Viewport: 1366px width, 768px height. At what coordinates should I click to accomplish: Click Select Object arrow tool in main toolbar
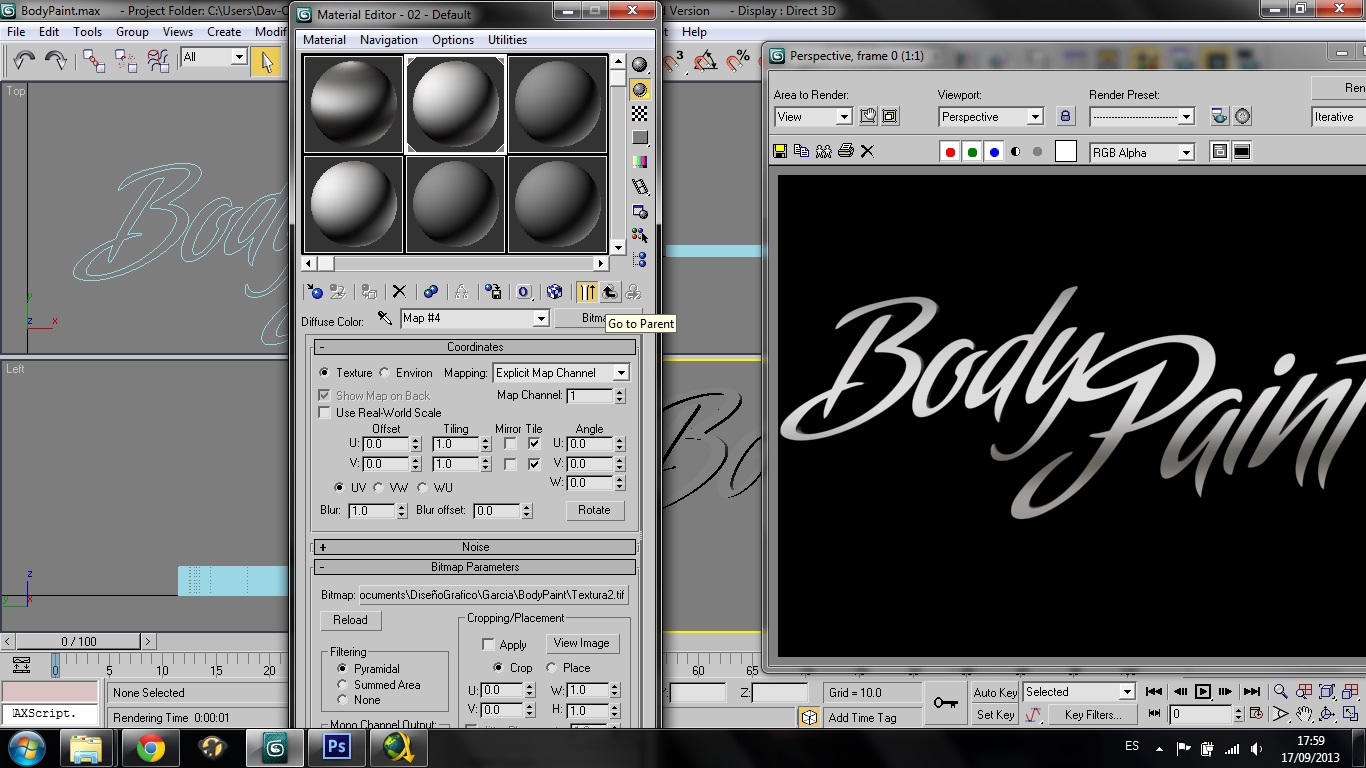tap(266, 61)
